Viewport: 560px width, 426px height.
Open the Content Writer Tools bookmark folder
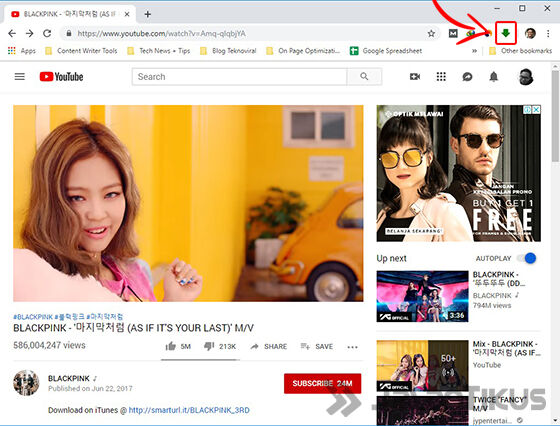[81, 51]
